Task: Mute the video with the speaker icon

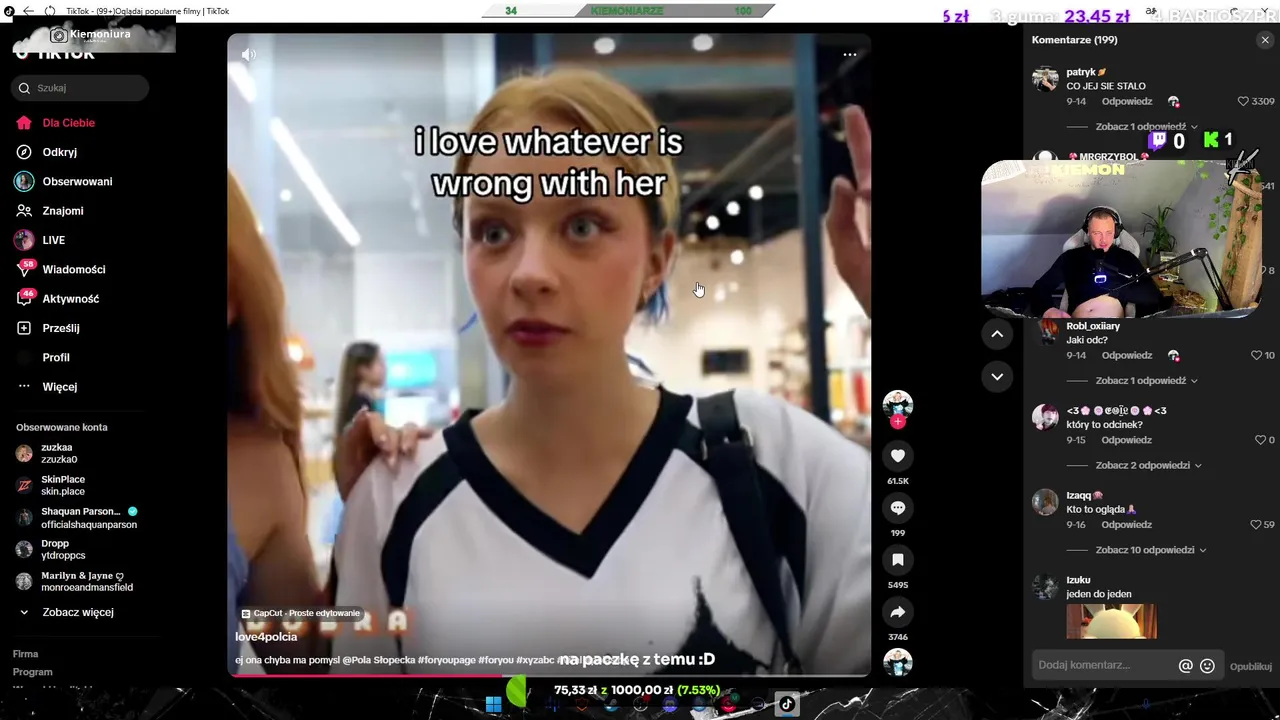Action: point(248,55)
